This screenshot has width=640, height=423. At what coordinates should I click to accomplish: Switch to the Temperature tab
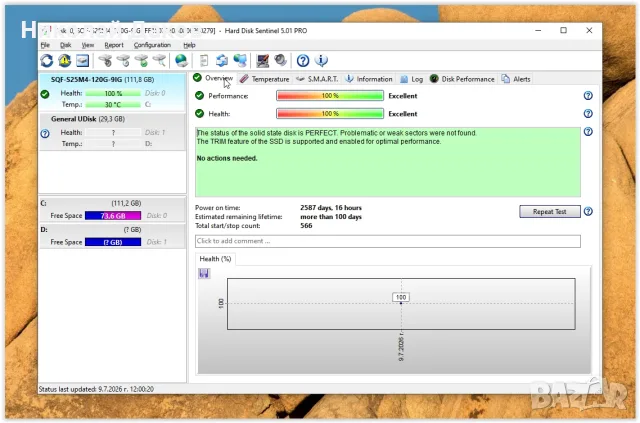click(264, 79)
